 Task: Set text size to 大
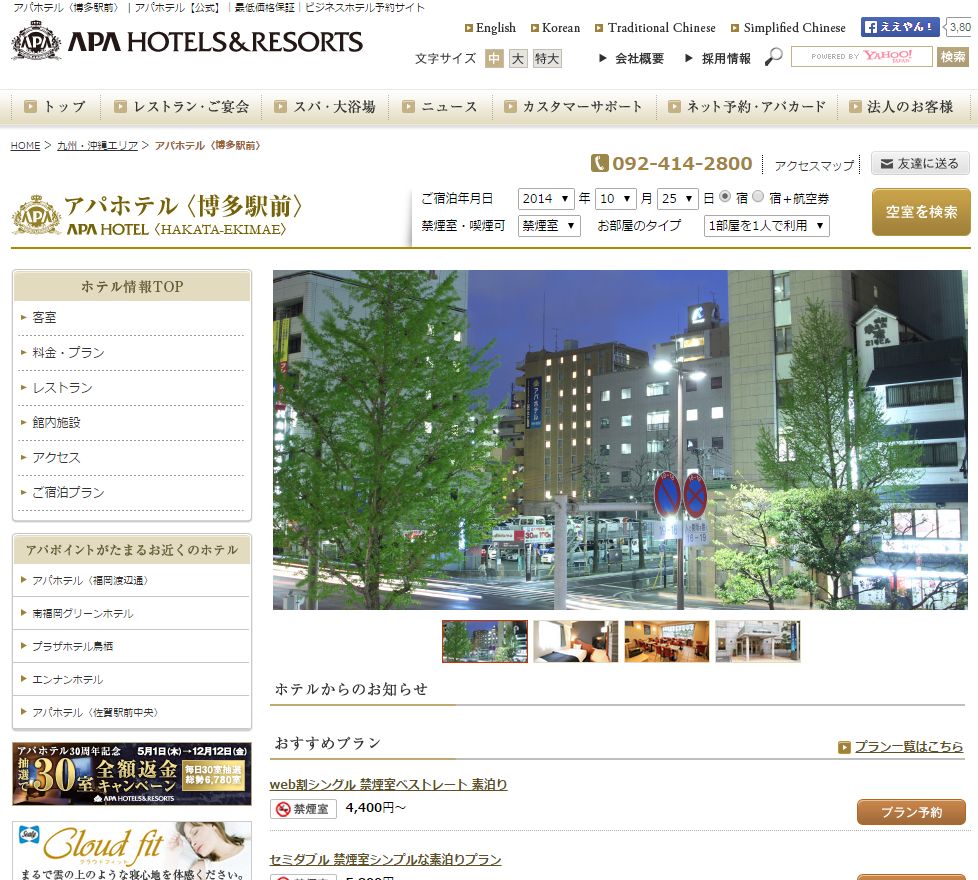tap(518, 59)
